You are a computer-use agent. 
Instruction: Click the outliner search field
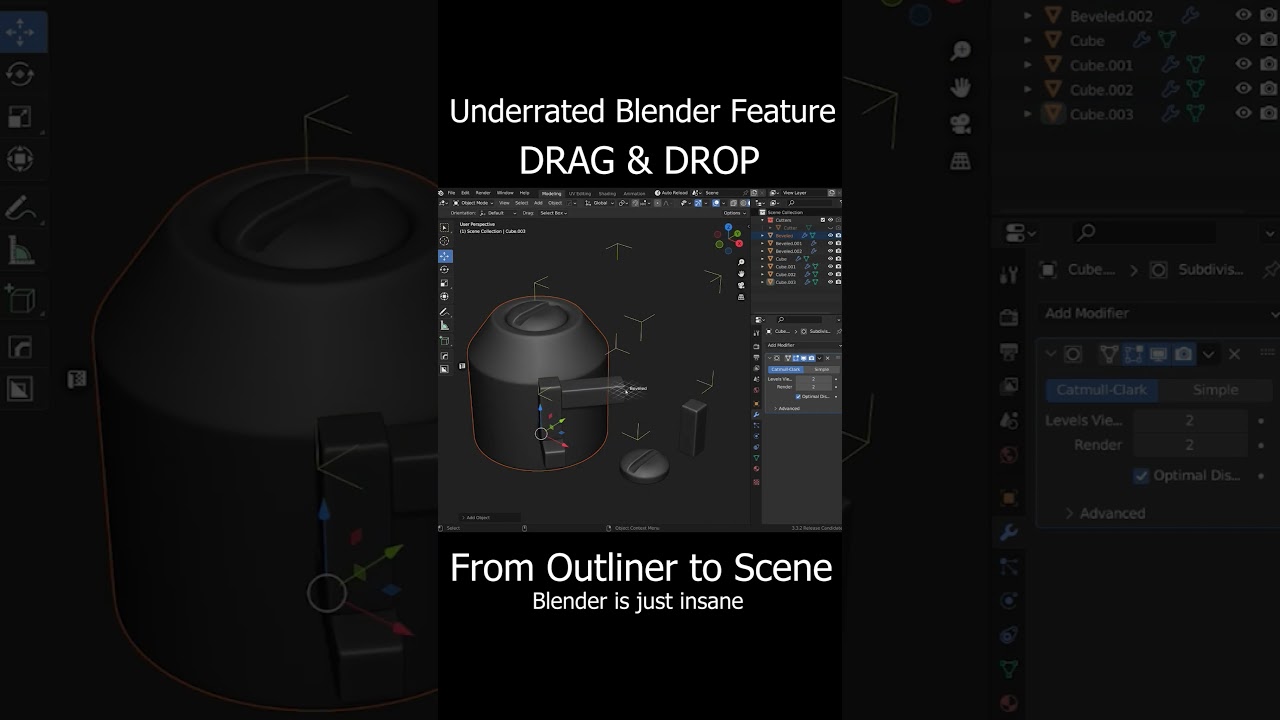click(x=810, y=203)
